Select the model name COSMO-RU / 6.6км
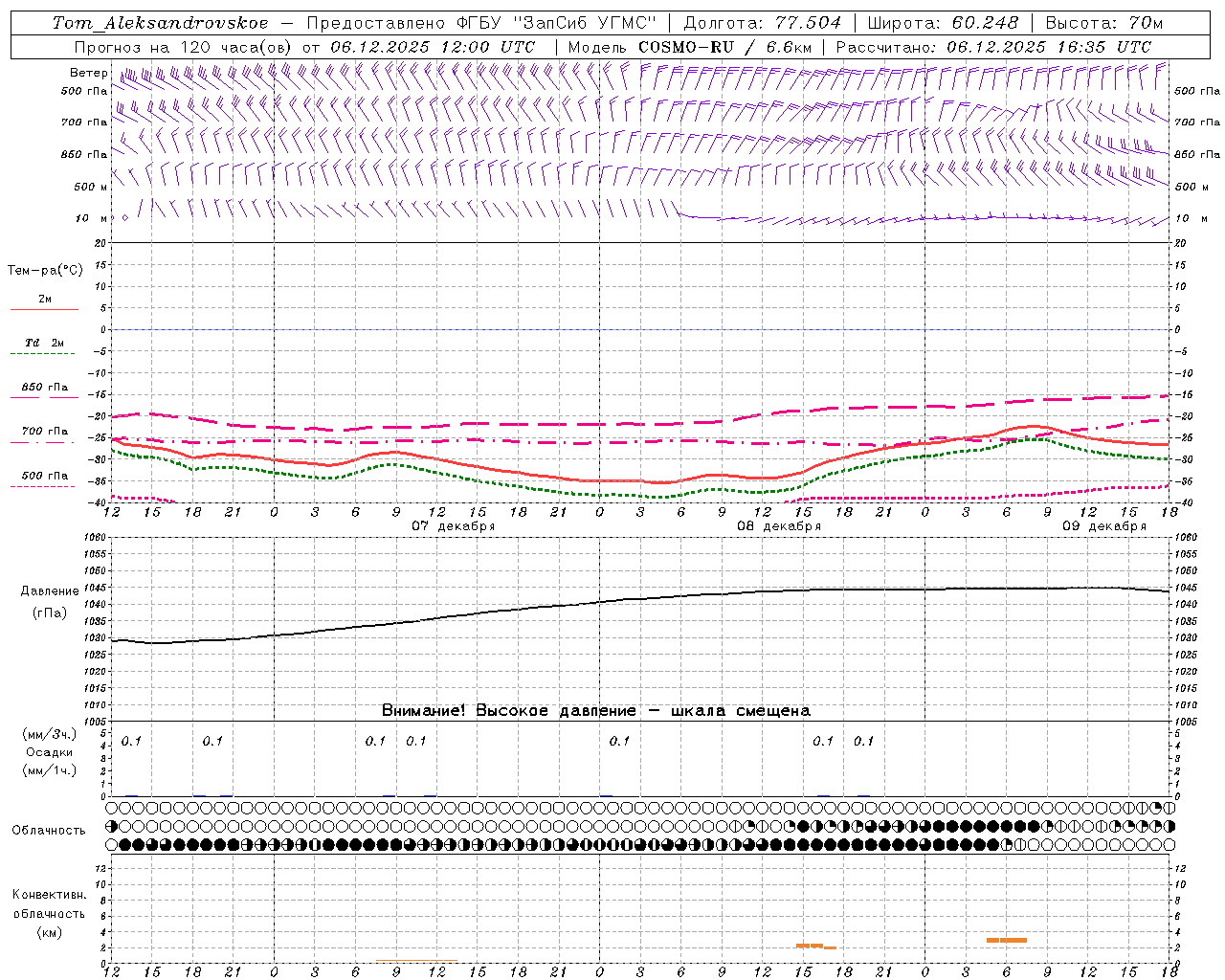1225x980 pixels. (725, 47)
